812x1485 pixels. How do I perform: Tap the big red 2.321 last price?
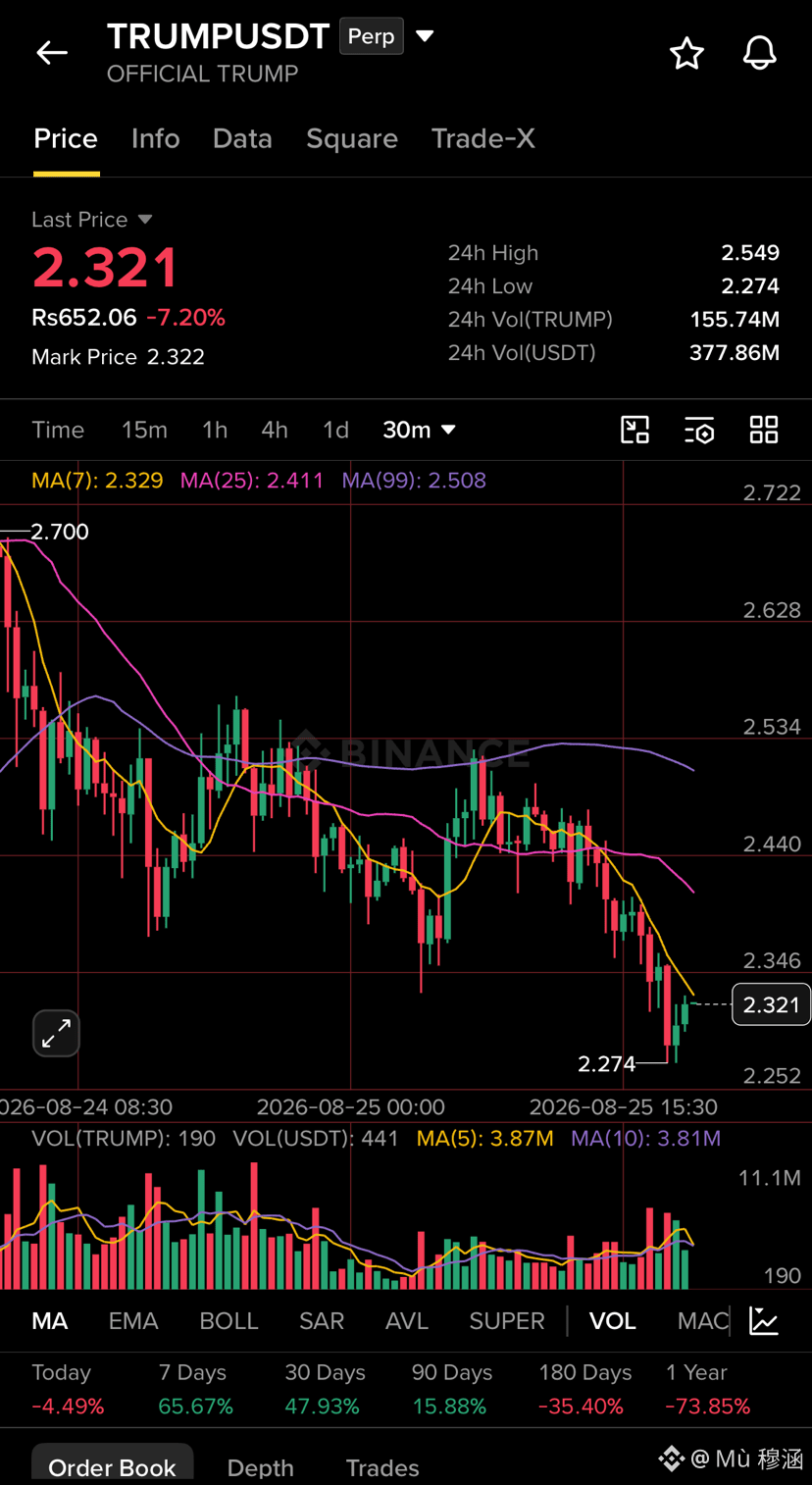(105, 268)
